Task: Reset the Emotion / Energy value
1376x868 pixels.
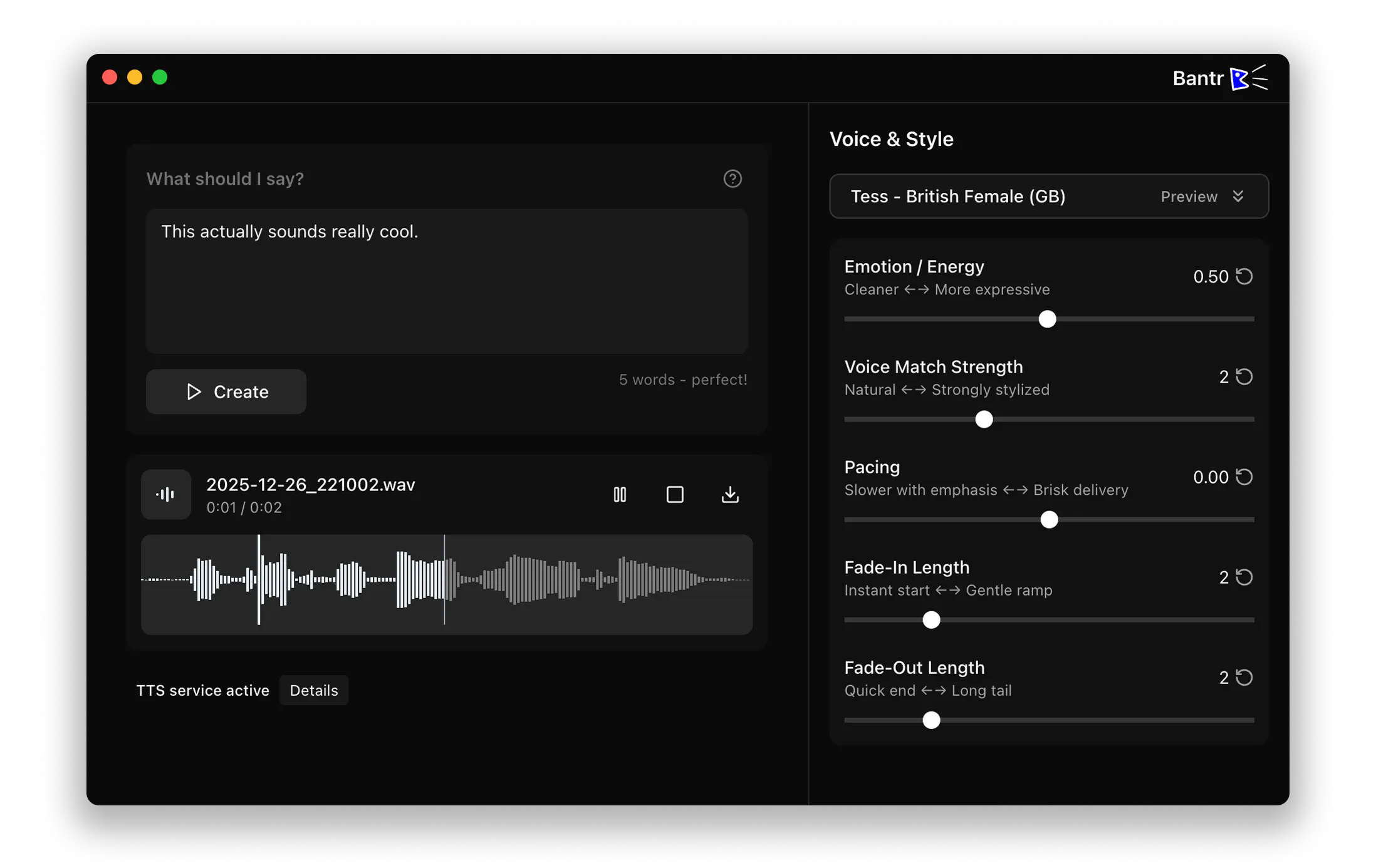Action: click(1244, 276)
